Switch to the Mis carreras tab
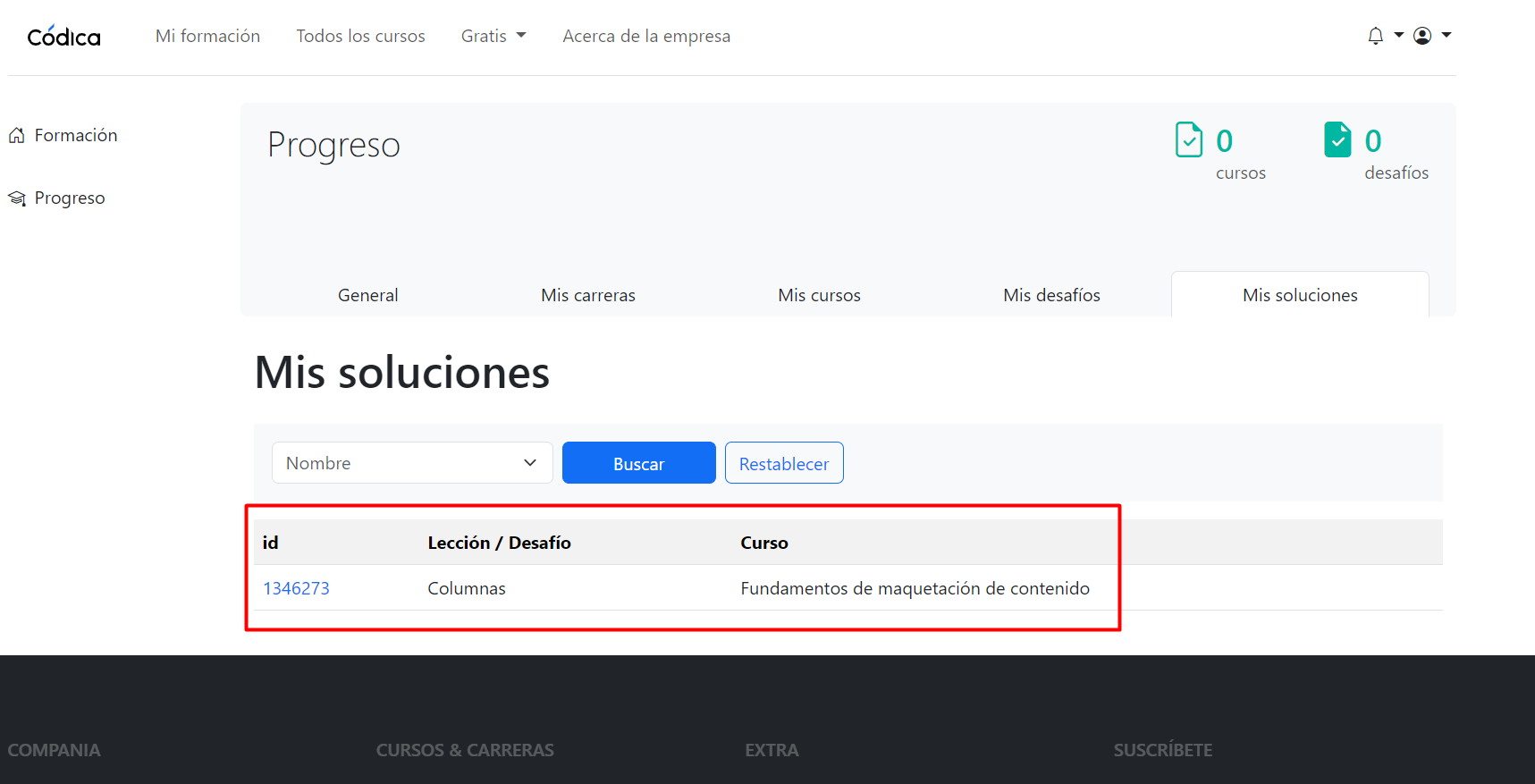Viewport: 1535px width, 784px height. click(587, 295)
